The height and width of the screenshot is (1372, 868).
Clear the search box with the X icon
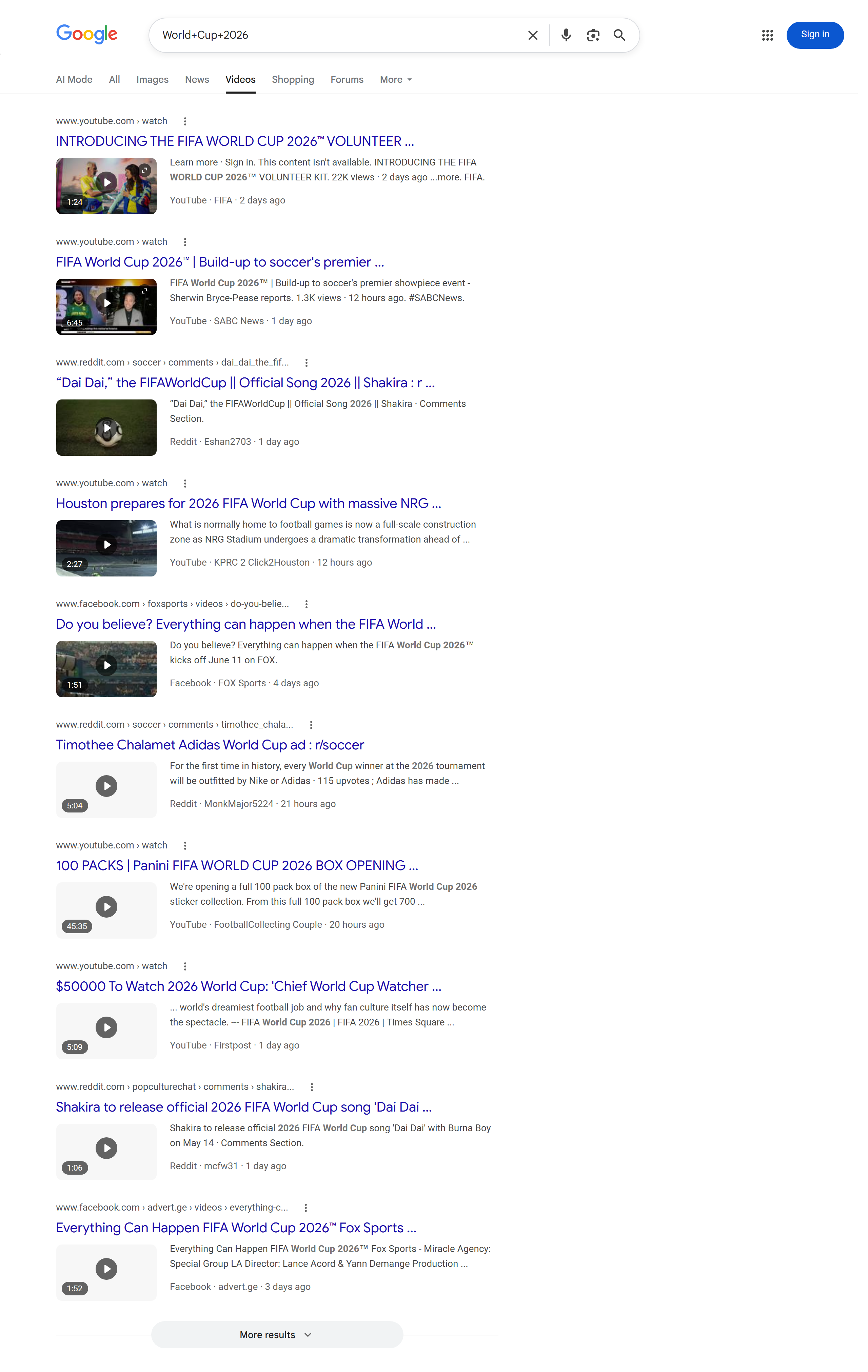533,35
